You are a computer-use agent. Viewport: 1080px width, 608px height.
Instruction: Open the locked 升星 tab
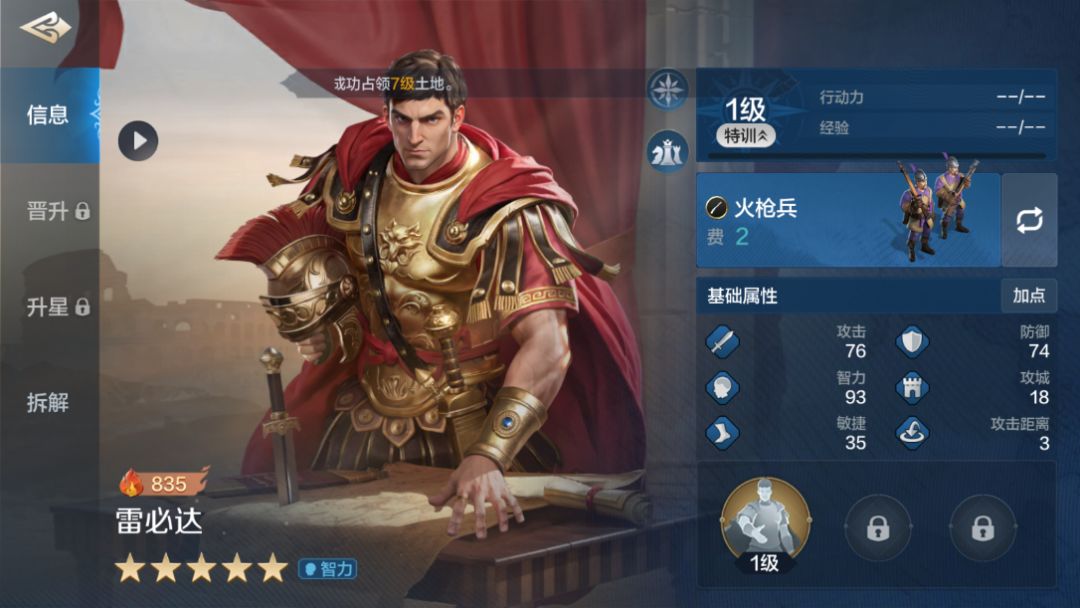tap(58, 306)
